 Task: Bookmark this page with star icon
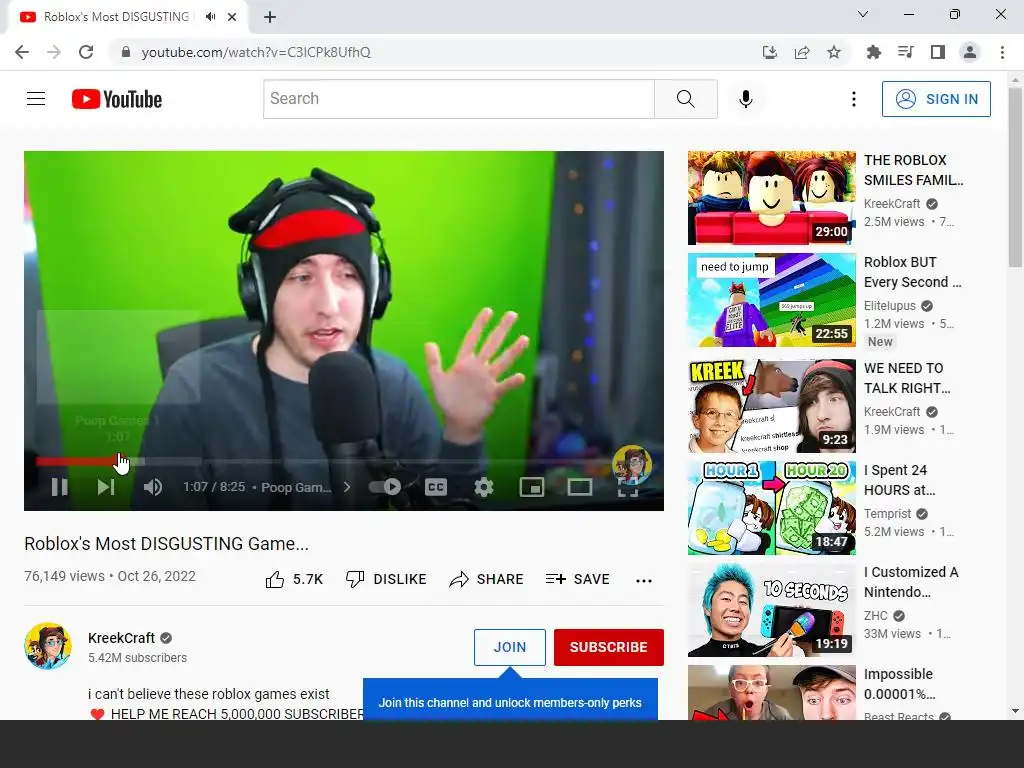coord(834,52)
